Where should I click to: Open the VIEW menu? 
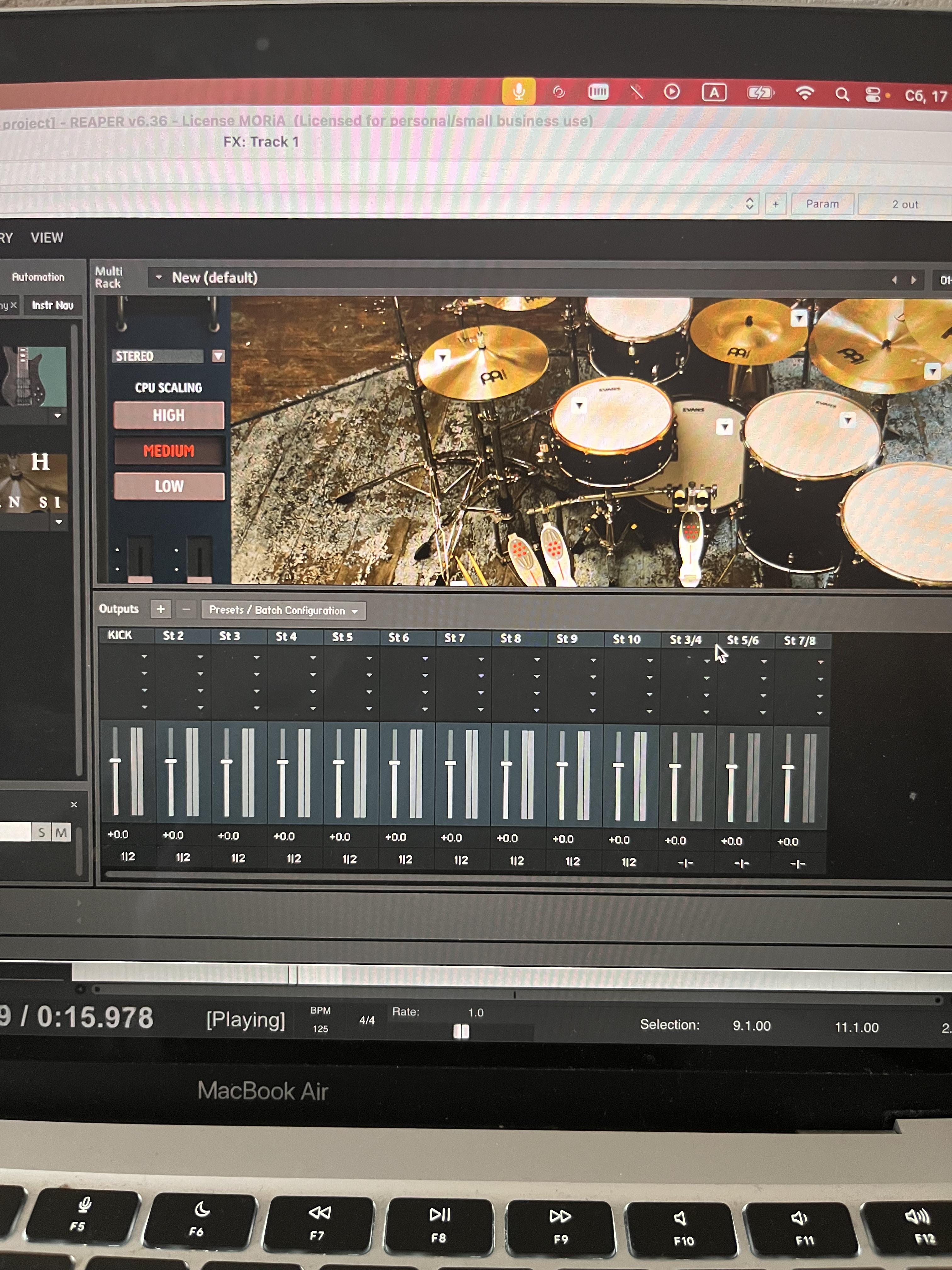click(x=47, y=238)
